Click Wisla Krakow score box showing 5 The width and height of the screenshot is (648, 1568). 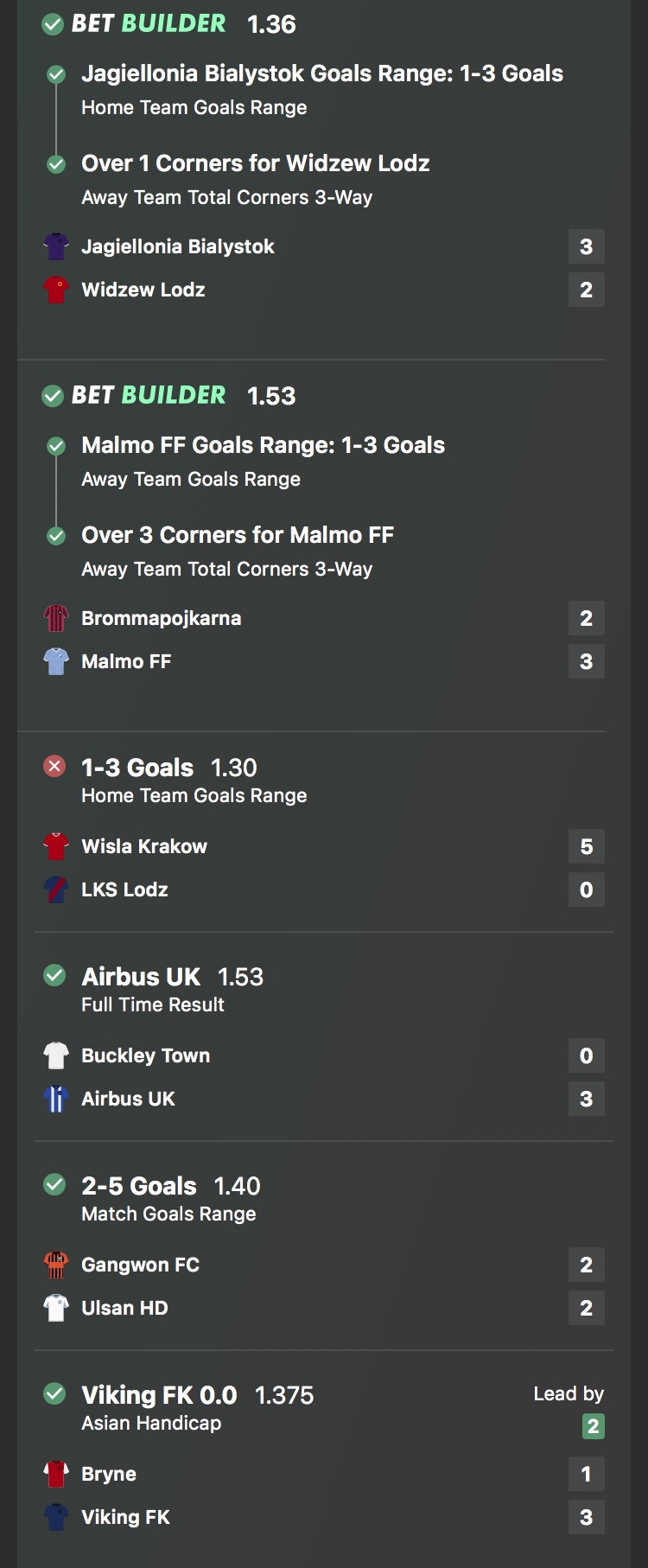point(587,846)
